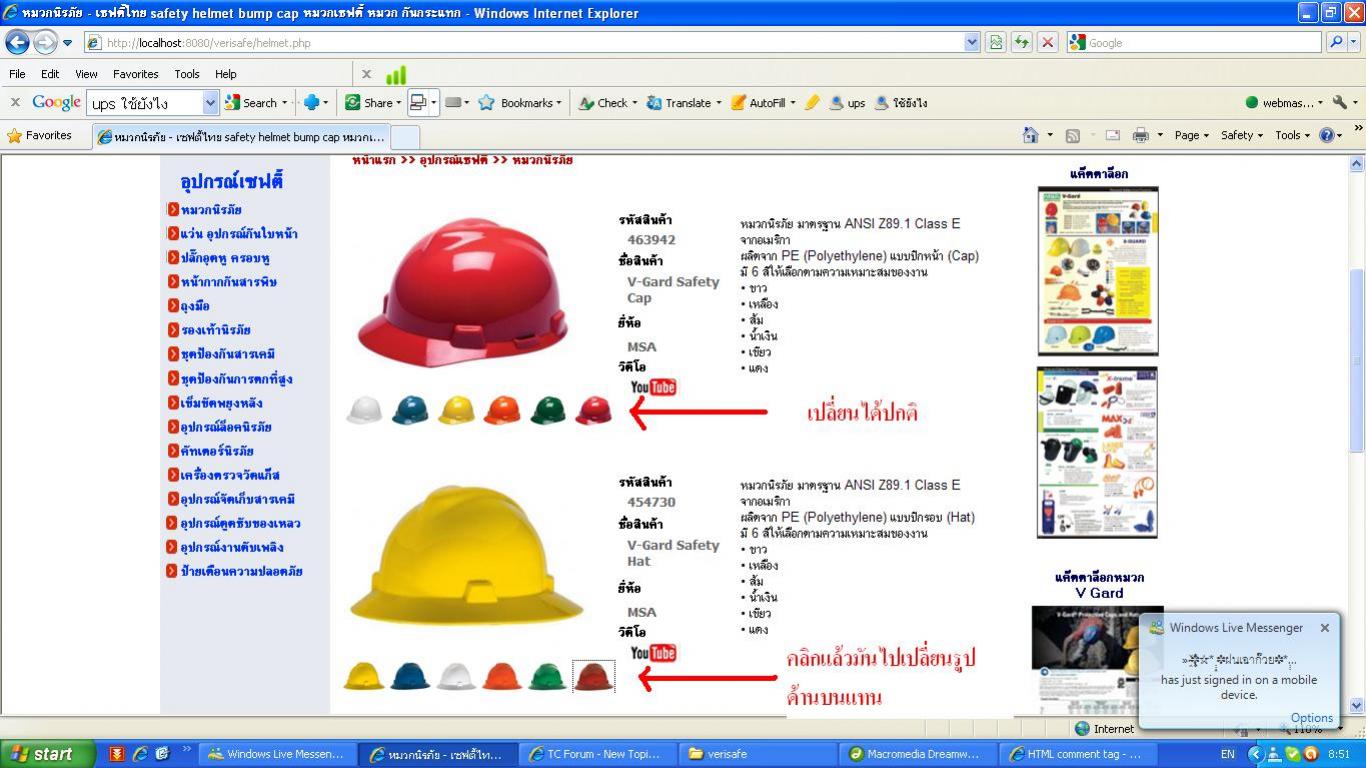Choose the orange helmet thumbnail under Safety Hat
Screen dimensions: 1366x768
coord(501,676)
